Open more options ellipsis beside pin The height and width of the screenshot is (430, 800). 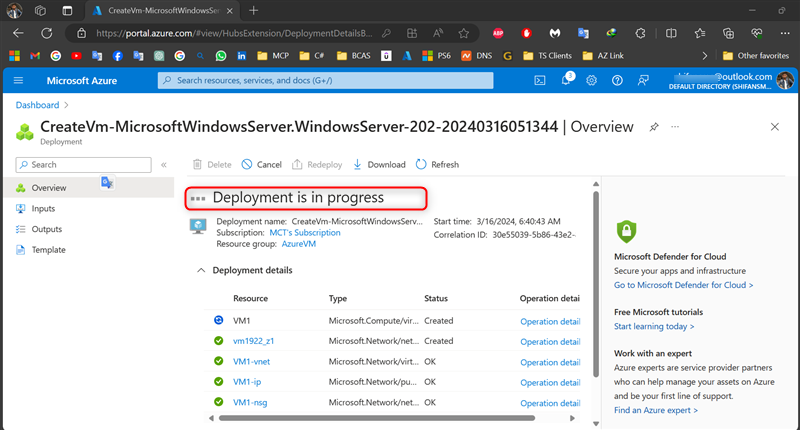point(675,128)
